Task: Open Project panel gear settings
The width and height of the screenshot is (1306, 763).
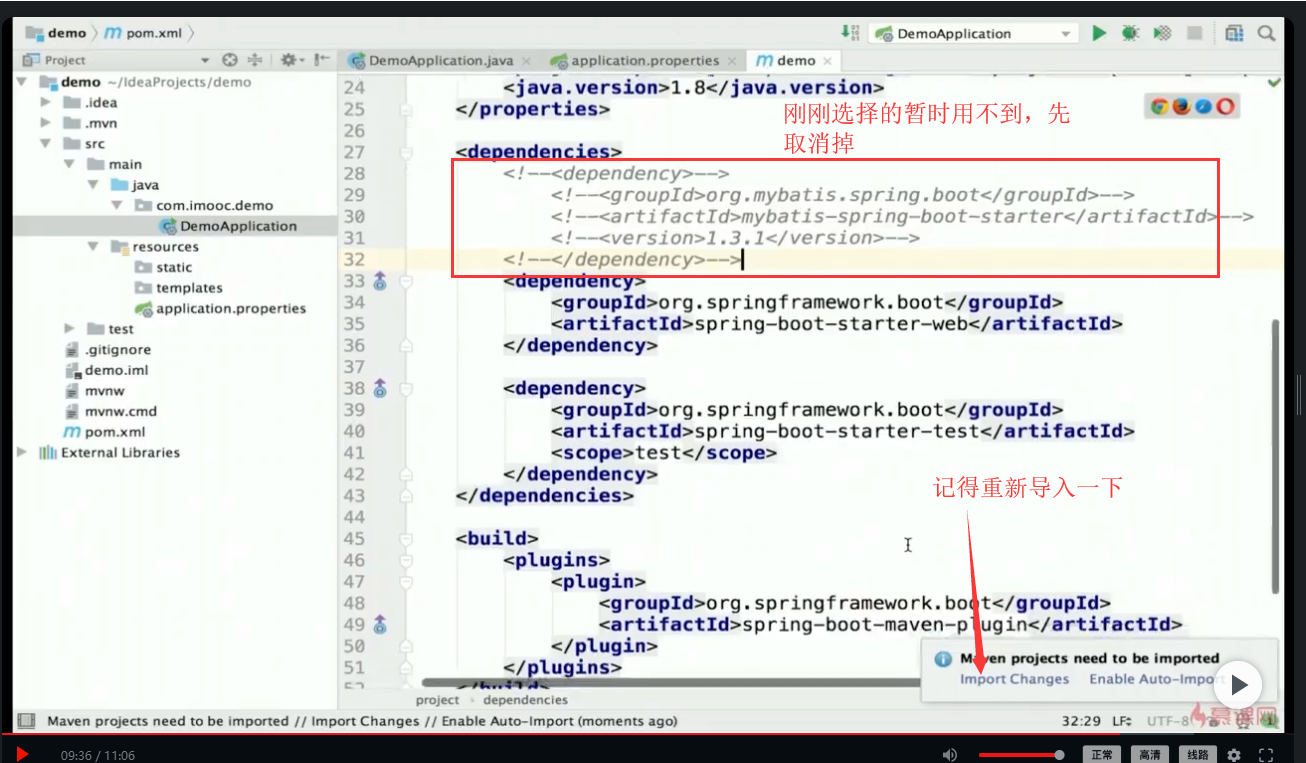Action: tap(290, 60)
